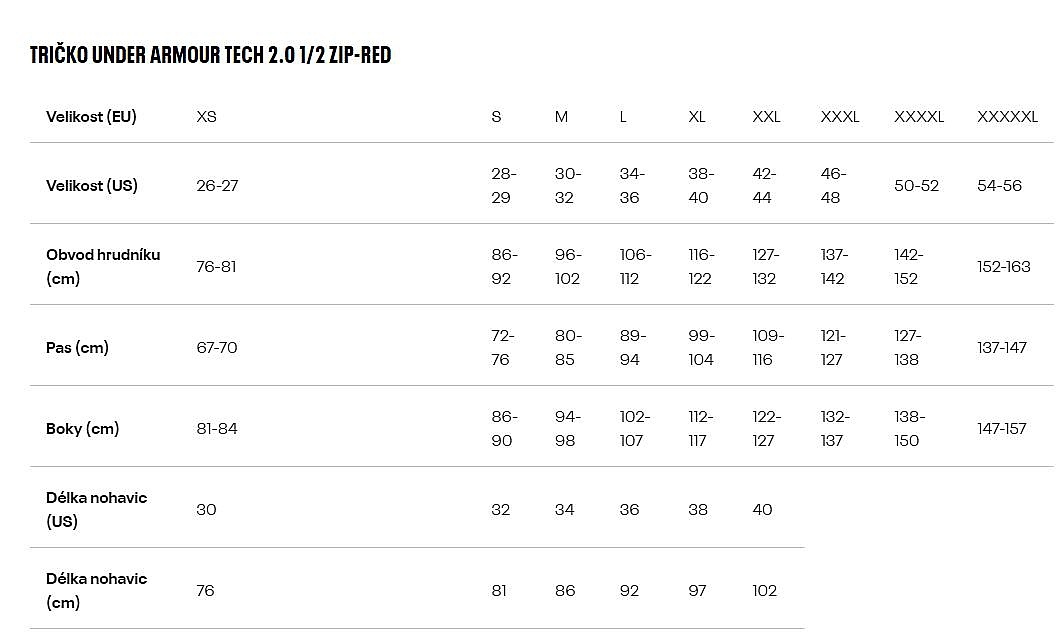Select chest measurement 76-81 for XS
This screenshot has width=1059, height=644.
point(216,267)
